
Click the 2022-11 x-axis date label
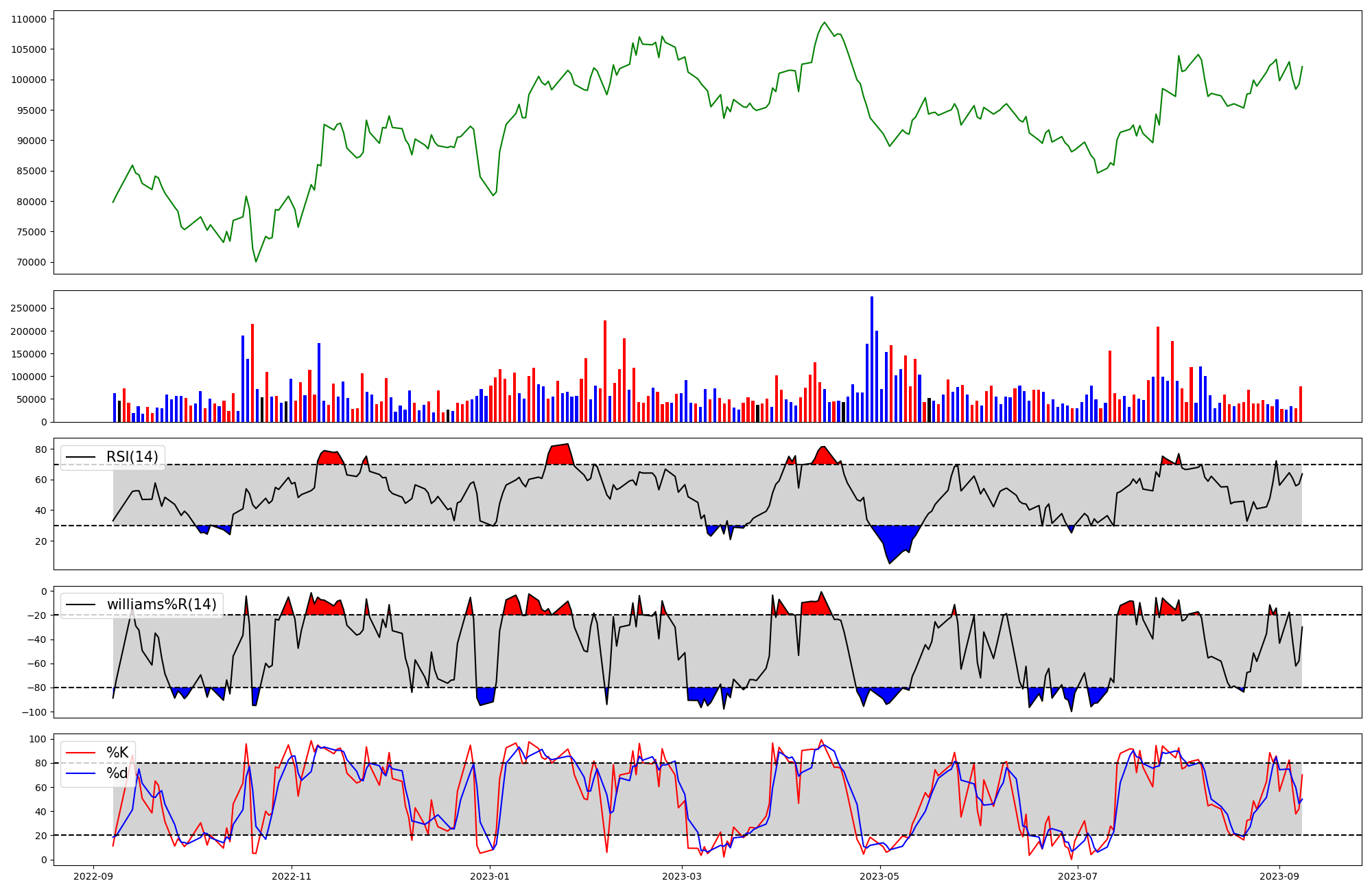(292, 876)
